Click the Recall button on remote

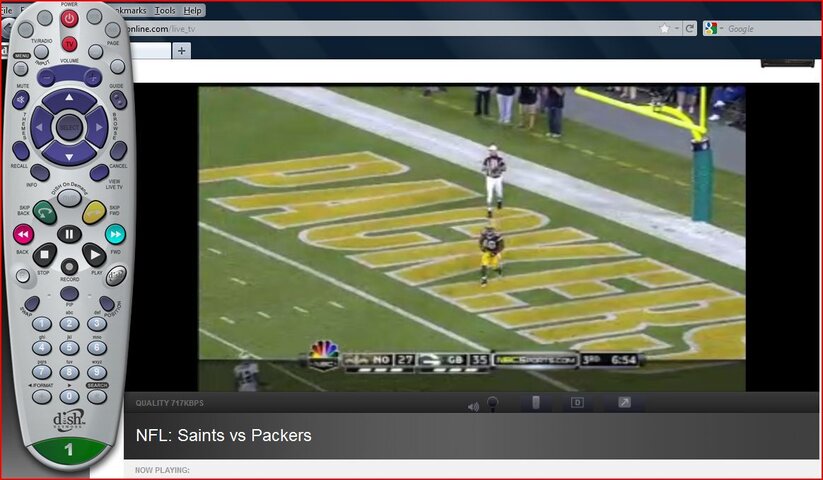(20, 151)
